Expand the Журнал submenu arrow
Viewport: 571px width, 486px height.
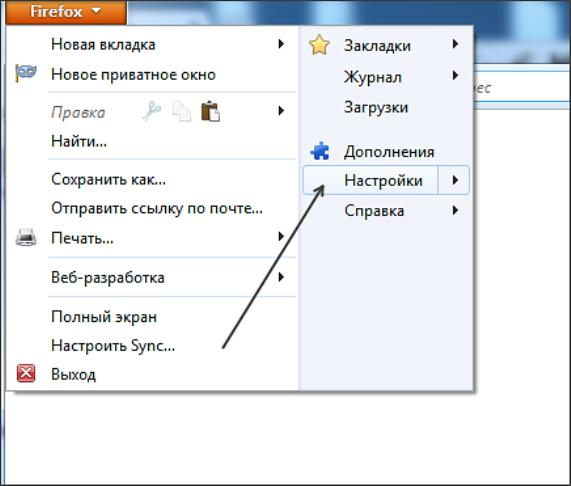[x=455, y=75]
